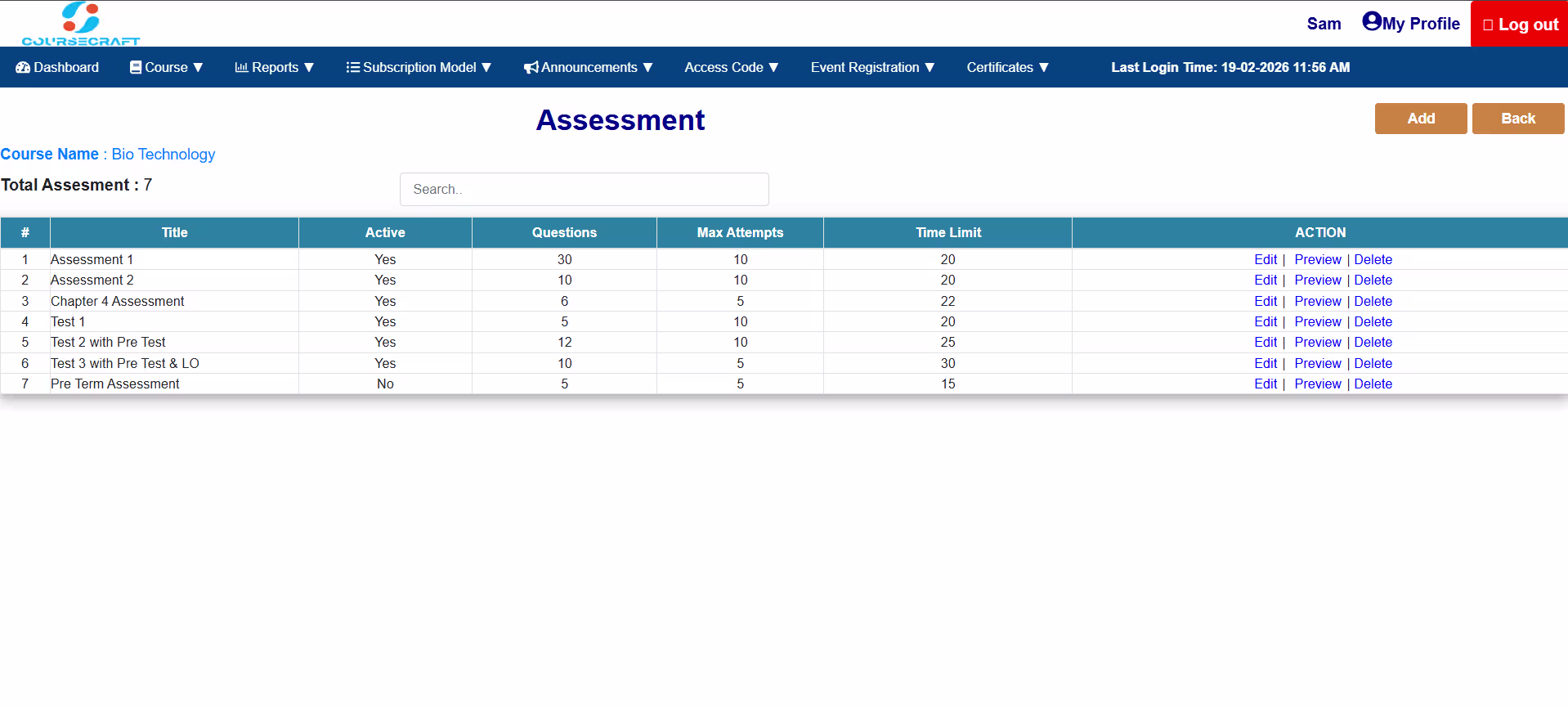Expand the Access Code dropdown arrow
1568x709 pixels.
(773, 68)
